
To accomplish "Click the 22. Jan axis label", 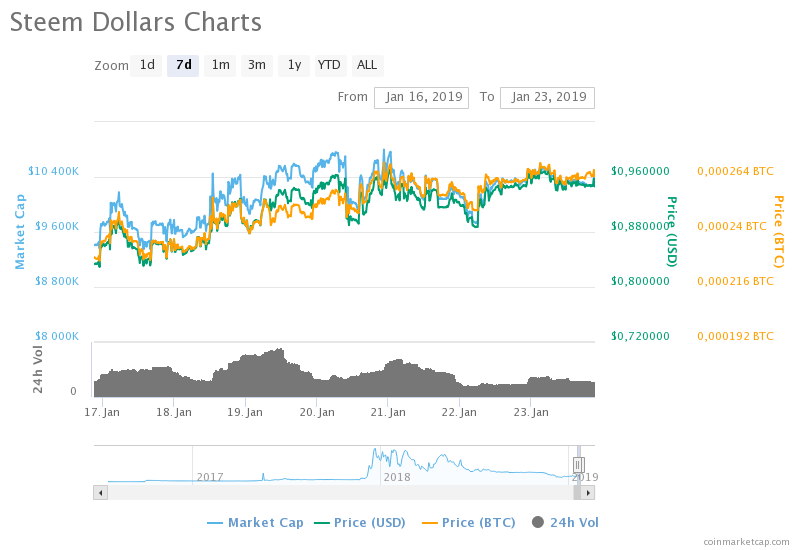I will tap(459, 412).
